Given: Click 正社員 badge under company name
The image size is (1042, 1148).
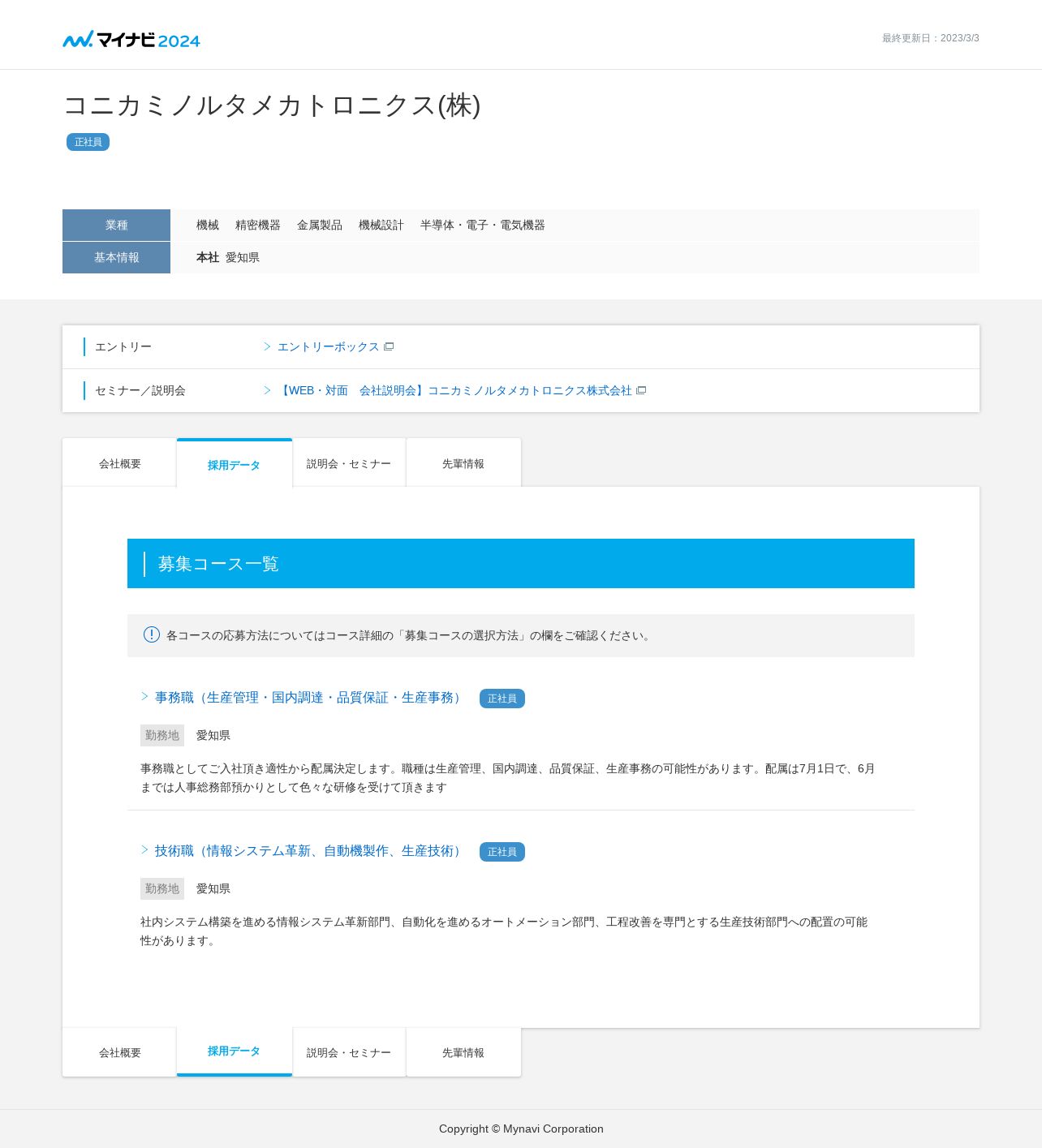Looking at the screenshot, I should tap(88, 142).
